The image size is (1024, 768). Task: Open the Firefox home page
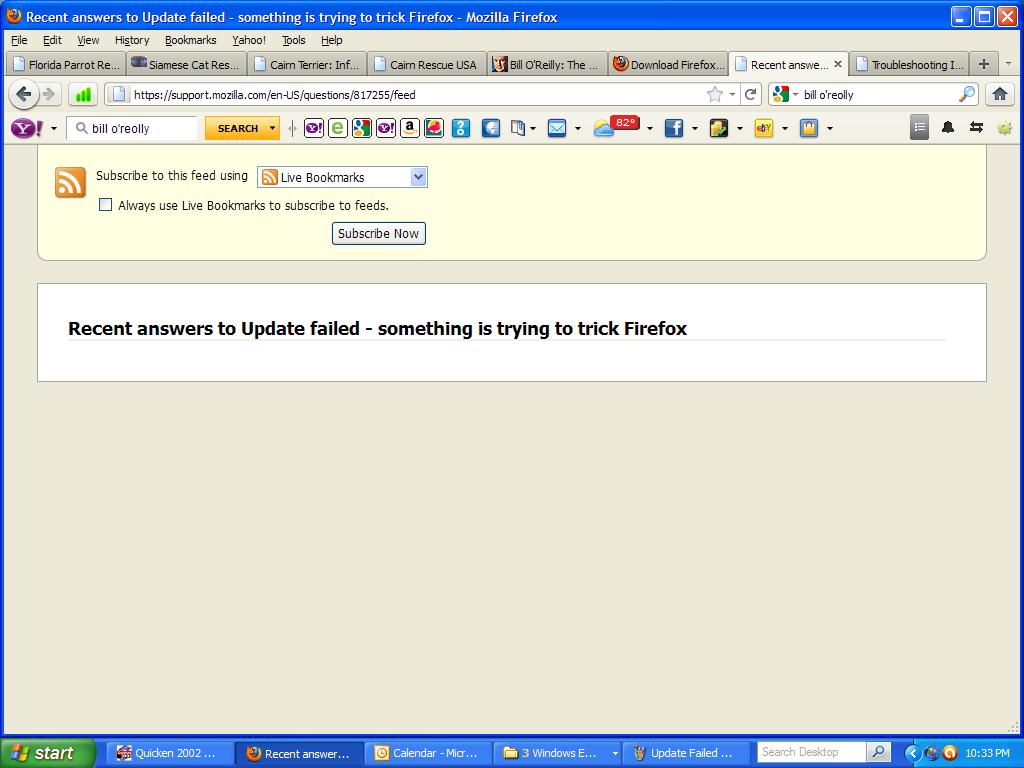coord(1000,95)
